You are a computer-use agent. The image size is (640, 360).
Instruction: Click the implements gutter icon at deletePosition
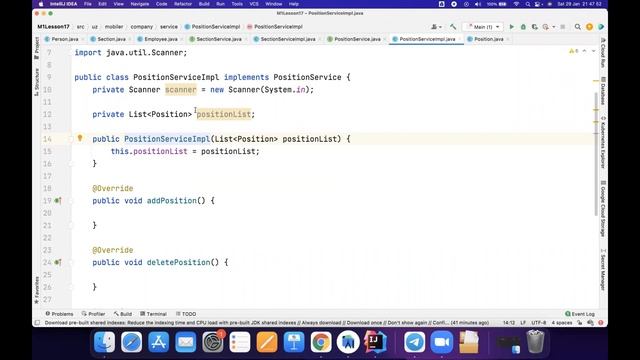point(58,262)
